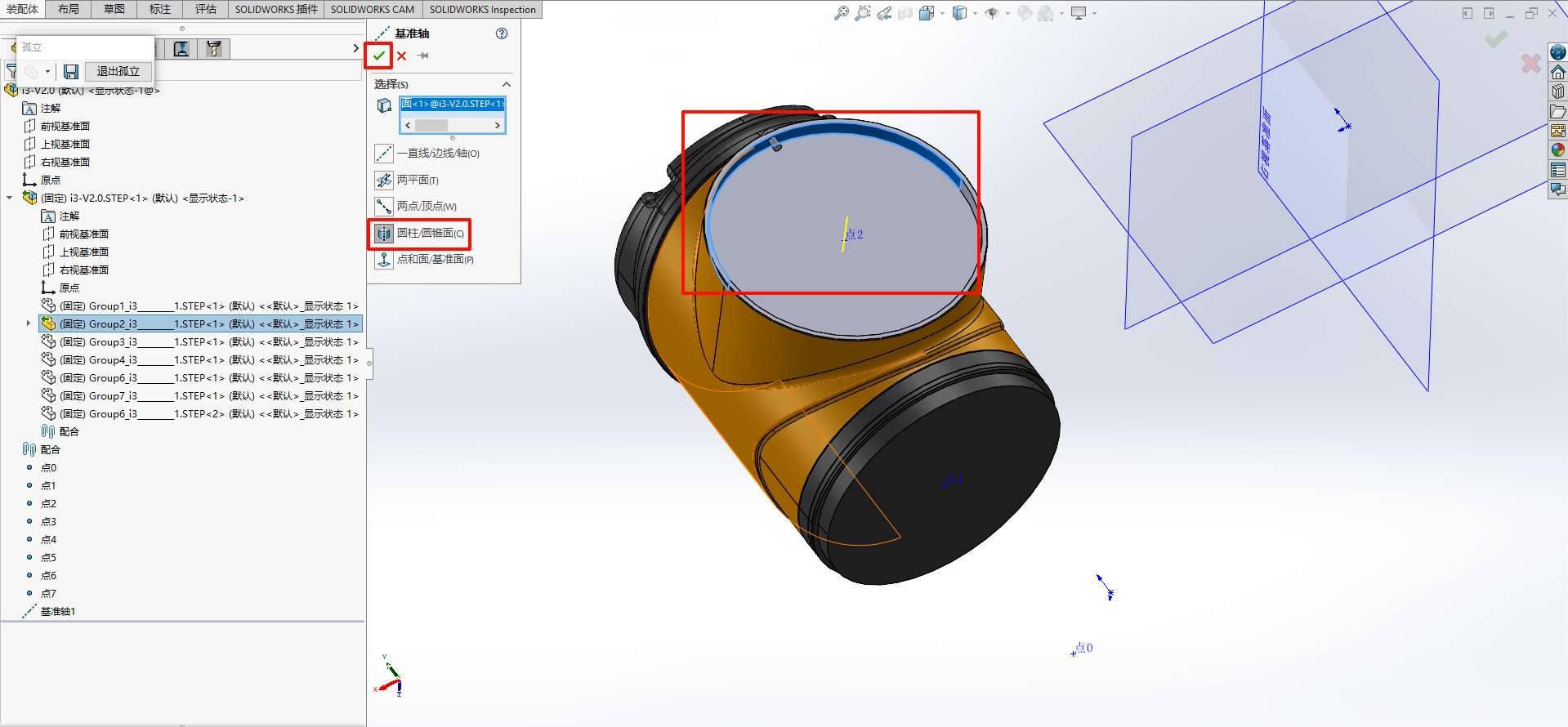Open the SOLIDWORKS 插件 tab

(x=276, y=9)
